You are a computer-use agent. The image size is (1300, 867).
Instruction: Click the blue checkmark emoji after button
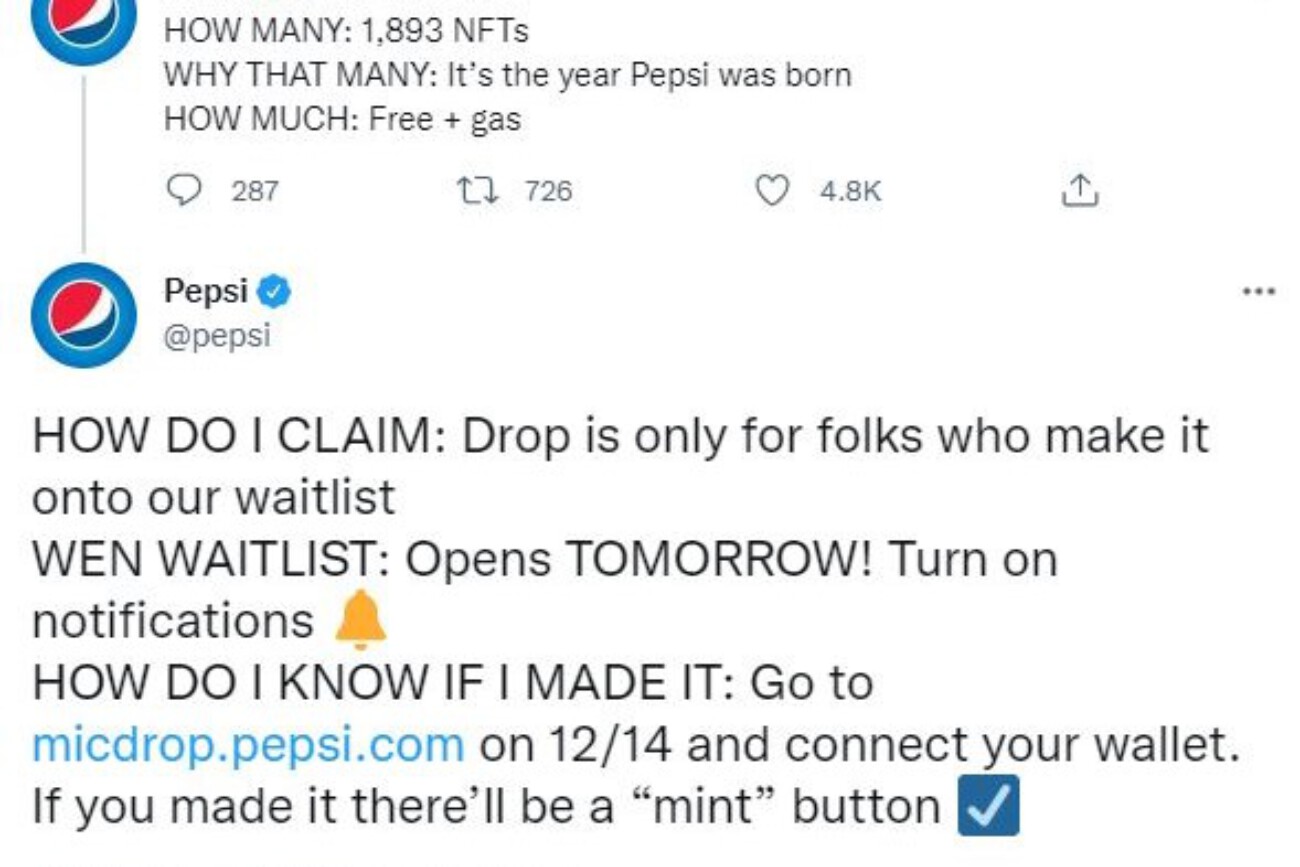click(988, 806)
